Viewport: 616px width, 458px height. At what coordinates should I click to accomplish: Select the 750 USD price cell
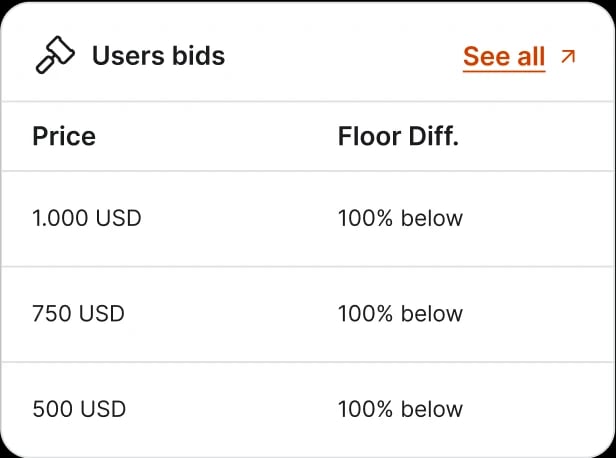pos(79,314)
